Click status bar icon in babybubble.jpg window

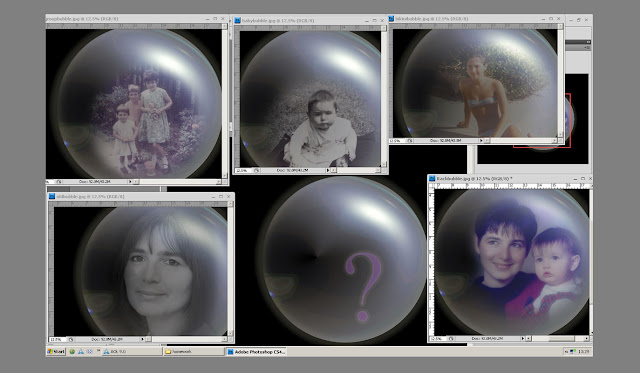[257, 170]
